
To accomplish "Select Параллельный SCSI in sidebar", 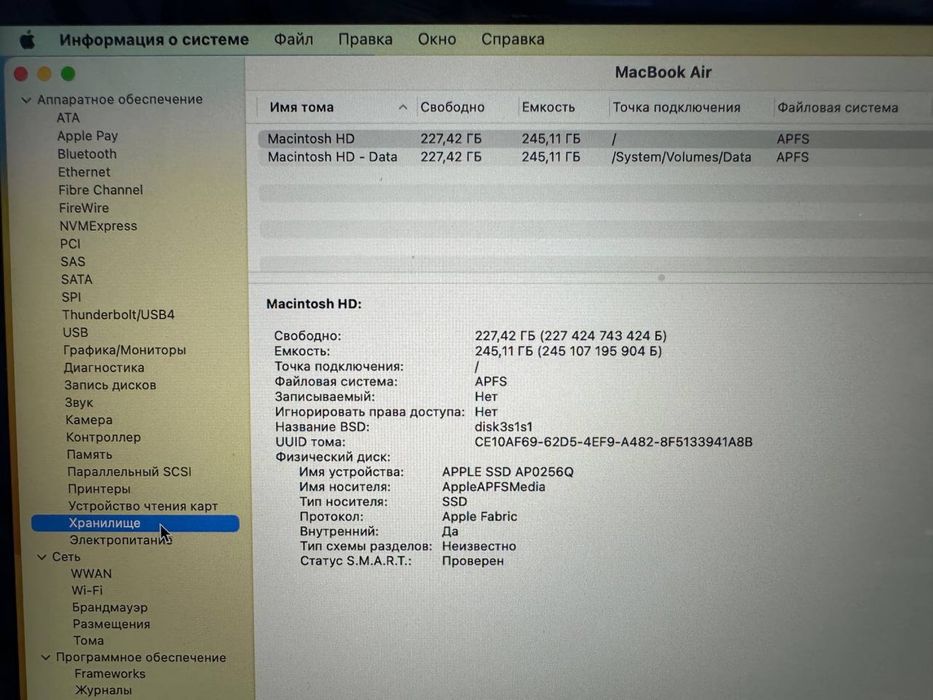I will (129, 471).
